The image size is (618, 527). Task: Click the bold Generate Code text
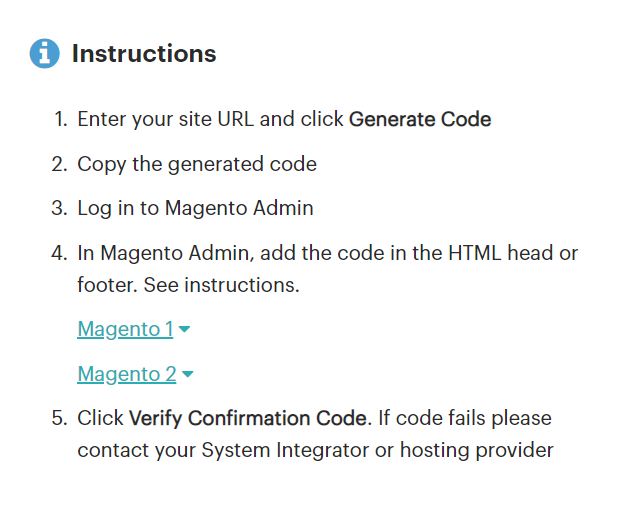pyautogui.click(x=420, y=119)
